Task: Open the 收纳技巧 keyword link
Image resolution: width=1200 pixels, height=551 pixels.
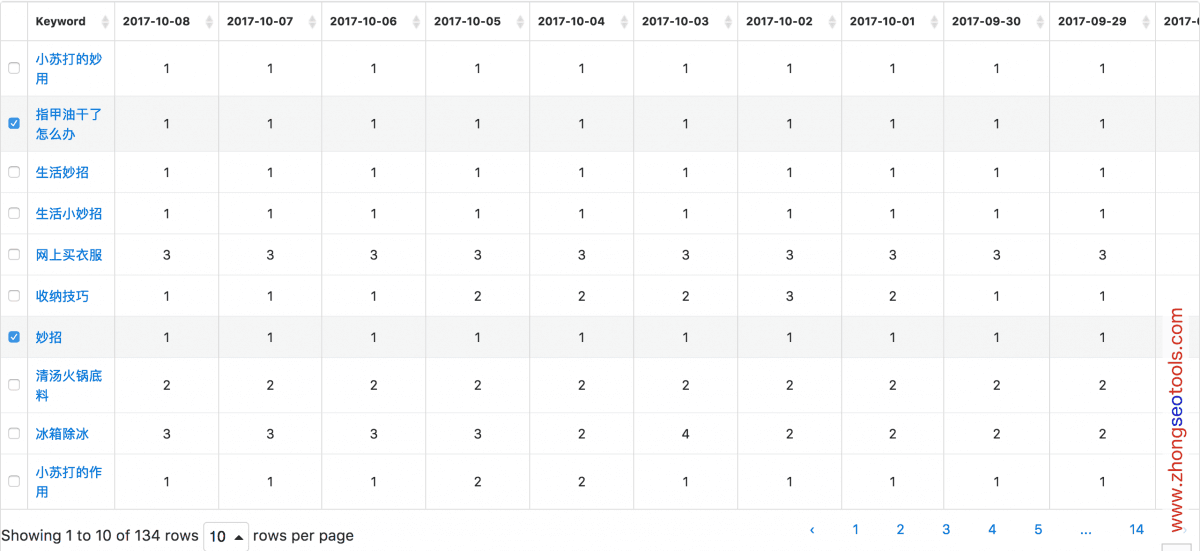Action: point(62,296)
